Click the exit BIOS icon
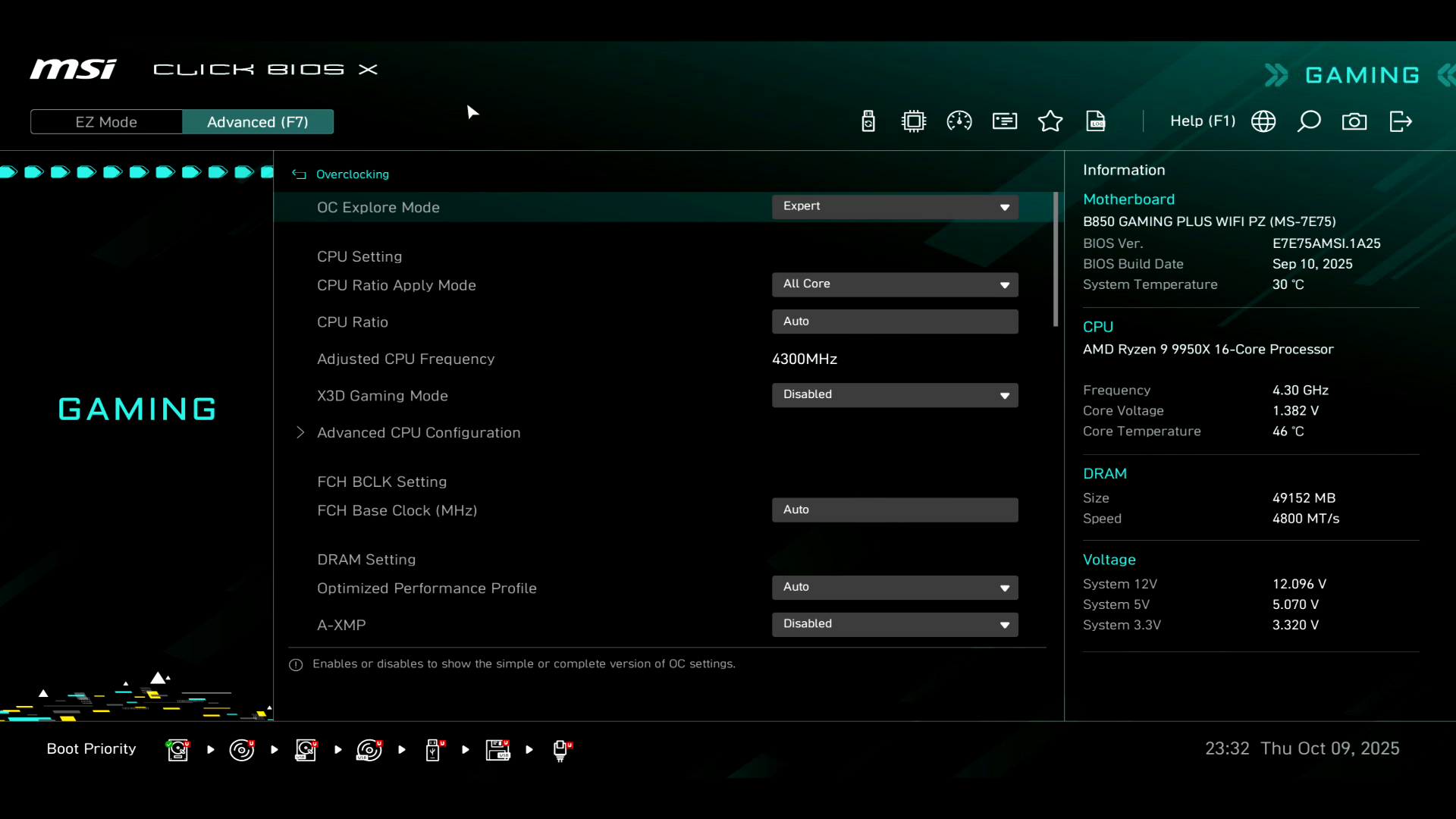The height and width of the screenshot is (819, 1456). pos(1400,121)
